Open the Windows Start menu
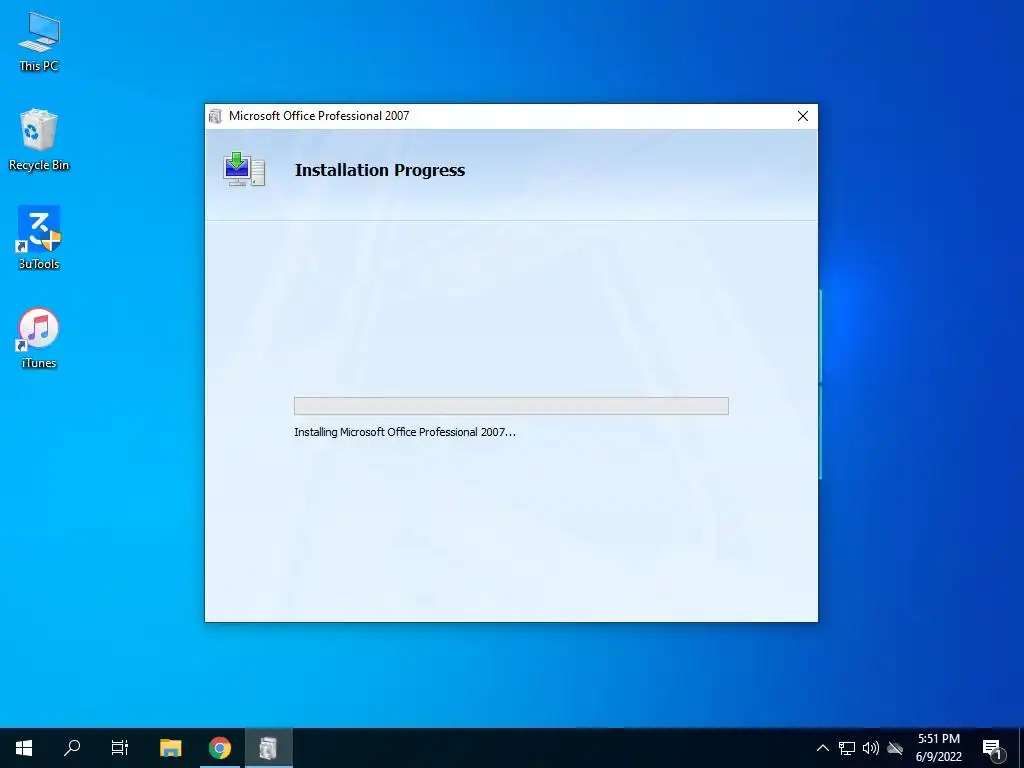This screenshot has width=1024, height=768. click(x=24, y=748)
